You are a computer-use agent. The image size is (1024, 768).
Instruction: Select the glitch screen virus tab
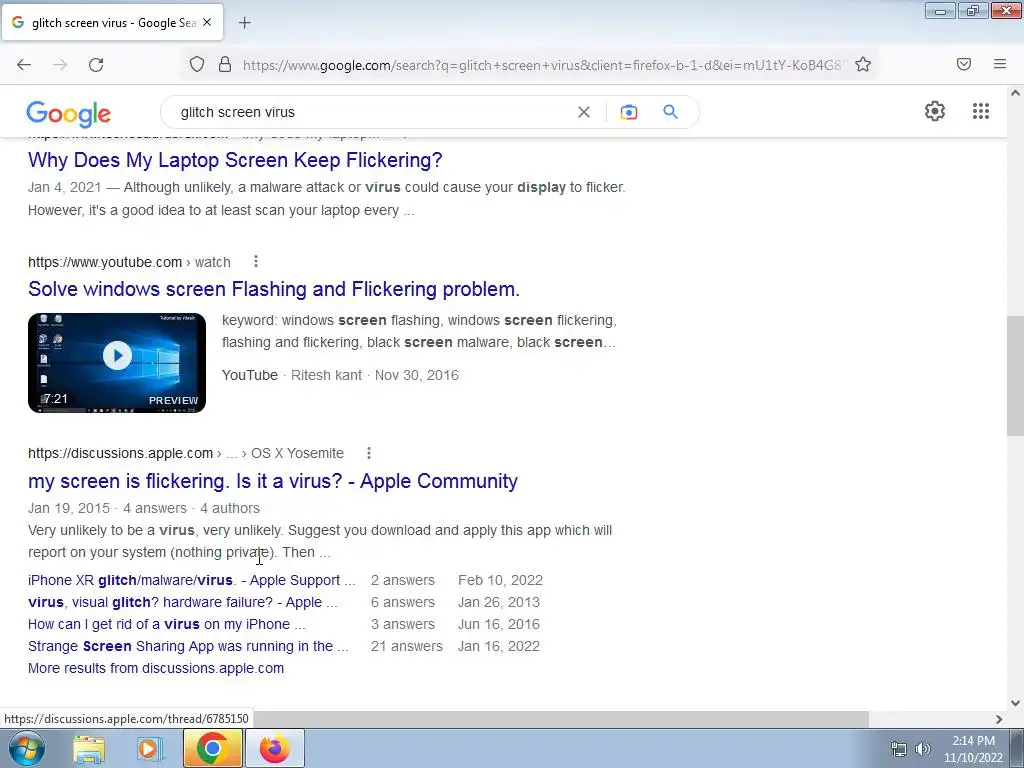tap(111, 22)
